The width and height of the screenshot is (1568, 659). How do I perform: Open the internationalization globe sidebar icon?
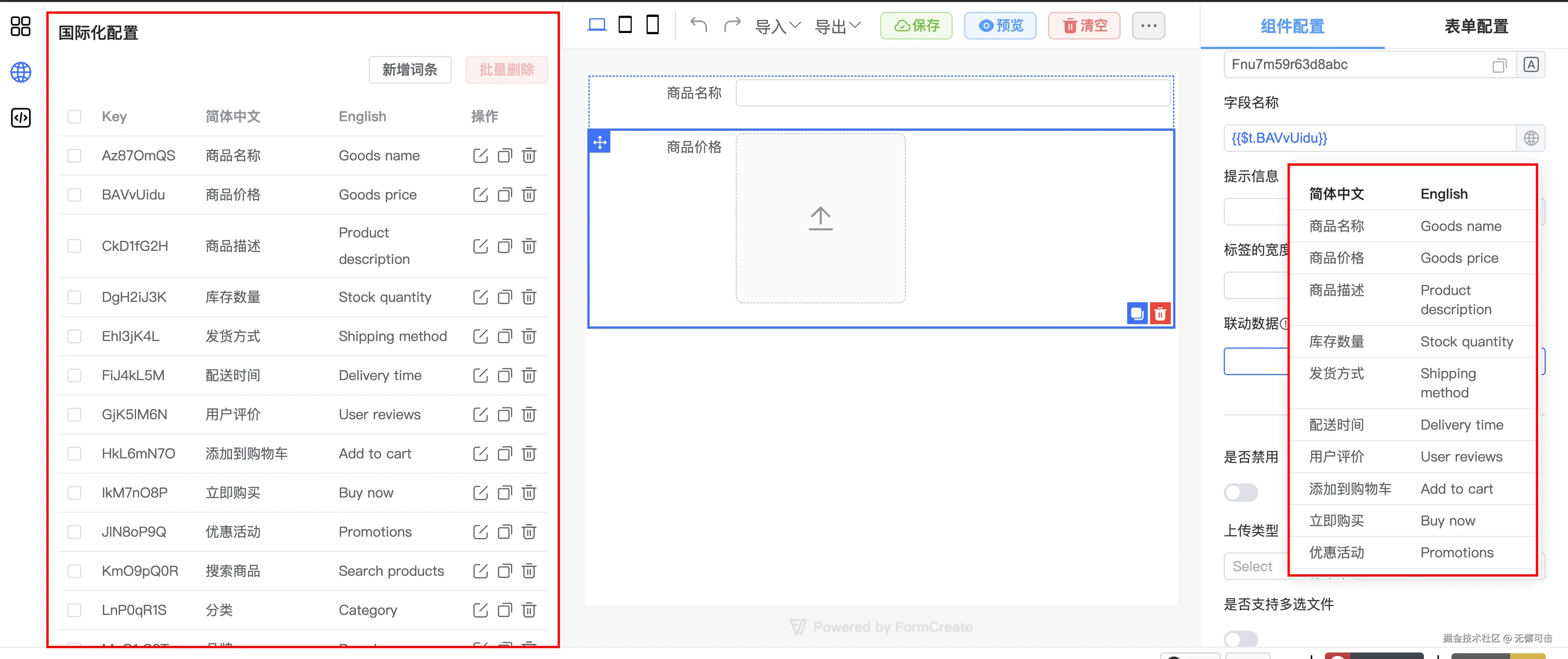coord(21,72)
